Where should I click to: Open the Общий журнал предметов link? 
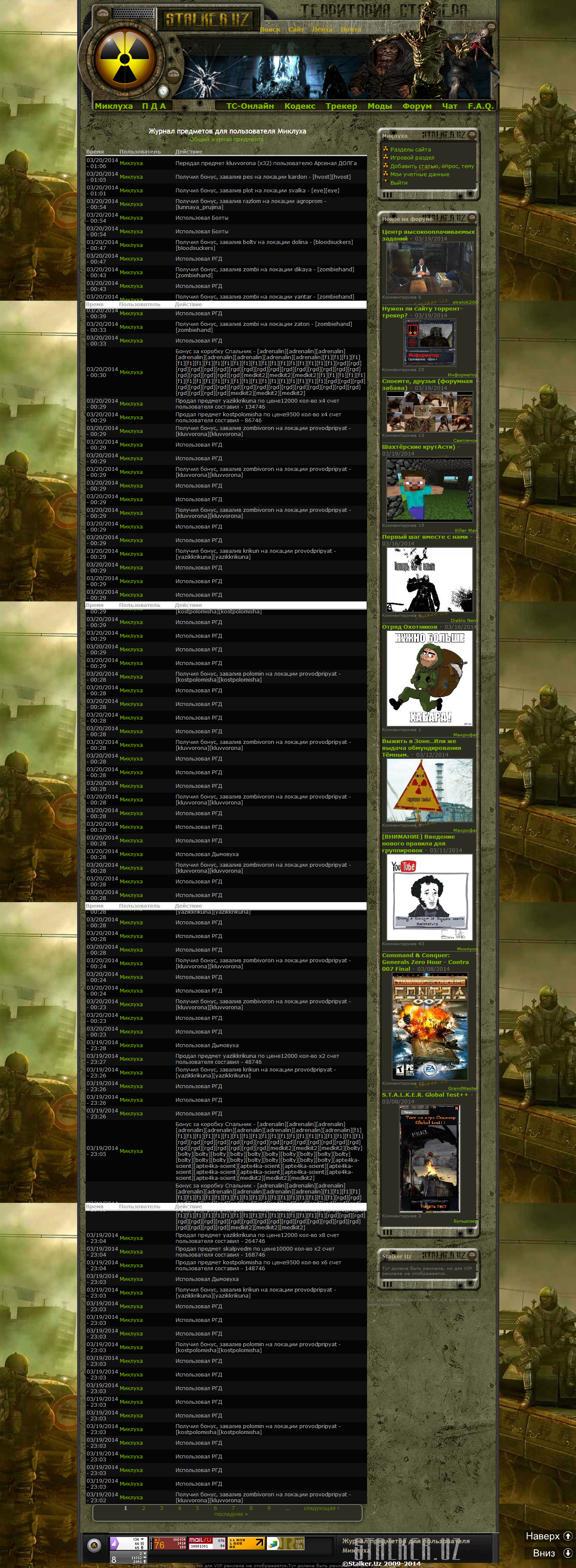click(226, 139)
